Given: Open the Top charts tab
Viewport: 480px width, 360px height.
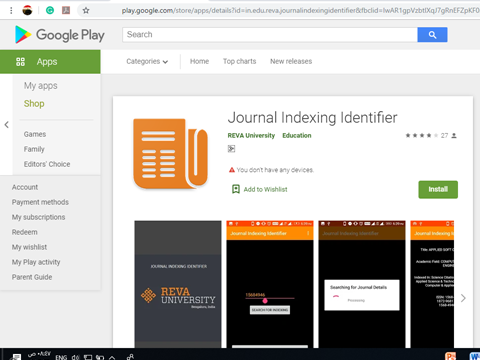Looking at the screenshot, I should (x=239, y=61).
